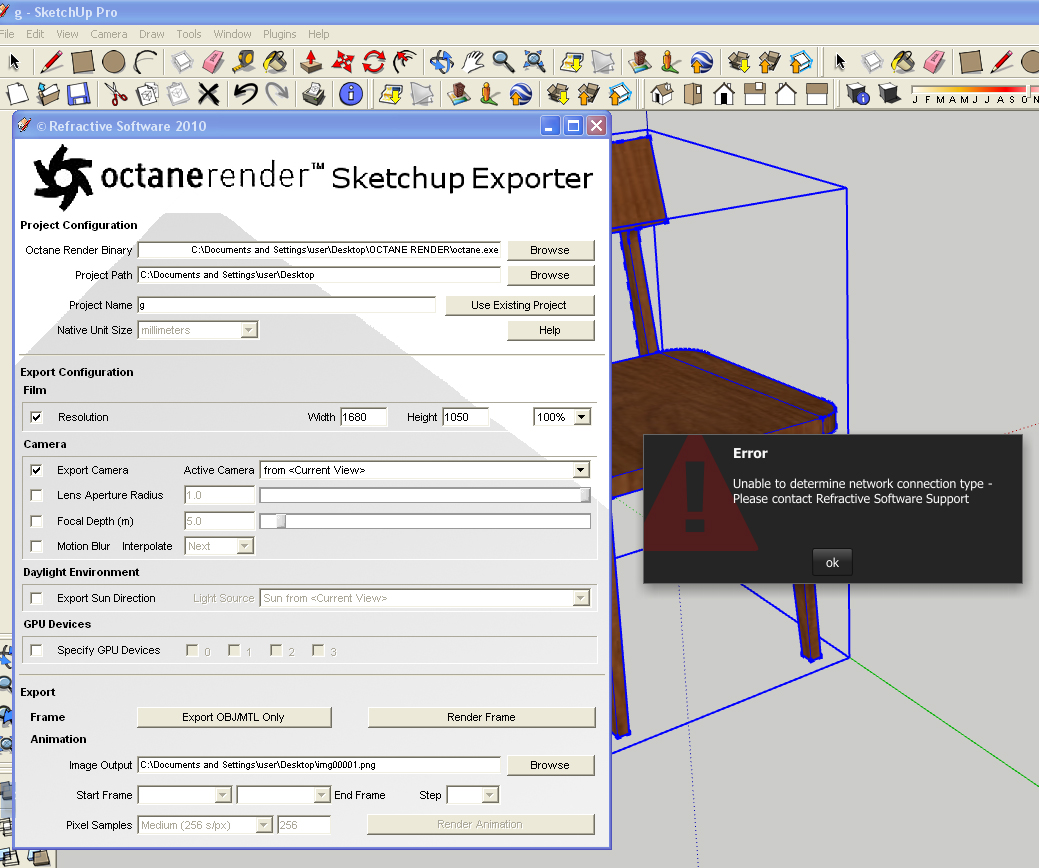This screenshot has width=1039, height=868.
Task: Enable Export Sun Direction checkbox
Action: pos(36,598)
